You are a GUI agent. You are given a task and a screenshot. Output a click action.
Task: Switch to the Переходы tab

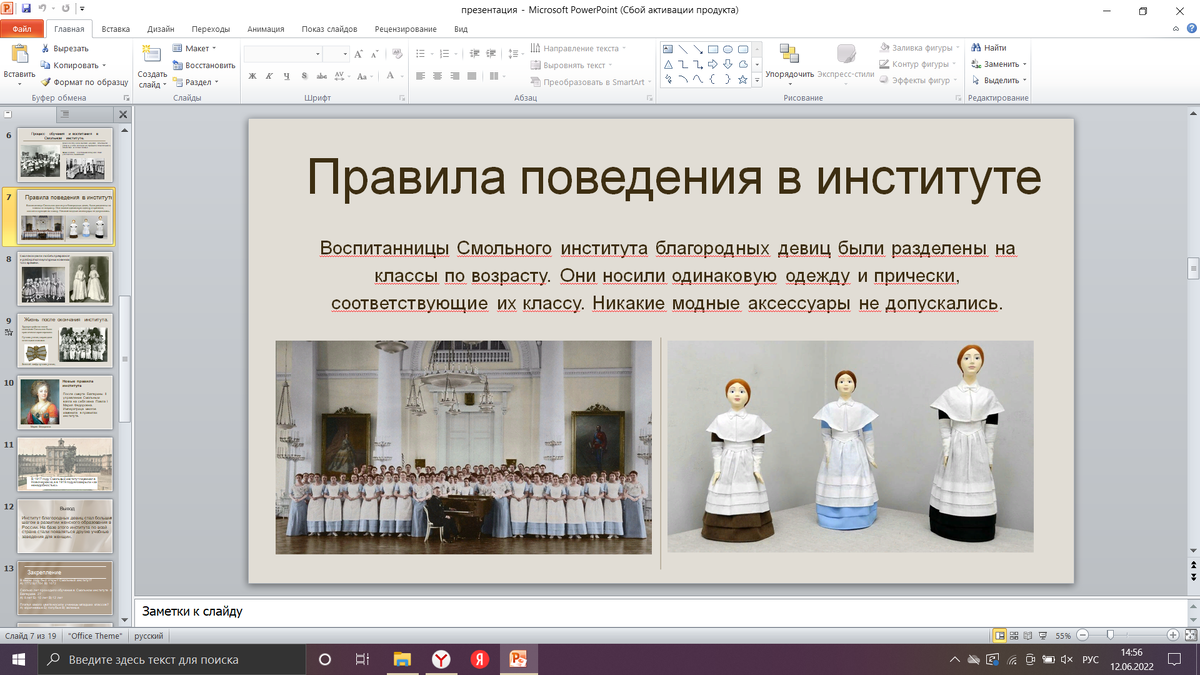point(210,30)
